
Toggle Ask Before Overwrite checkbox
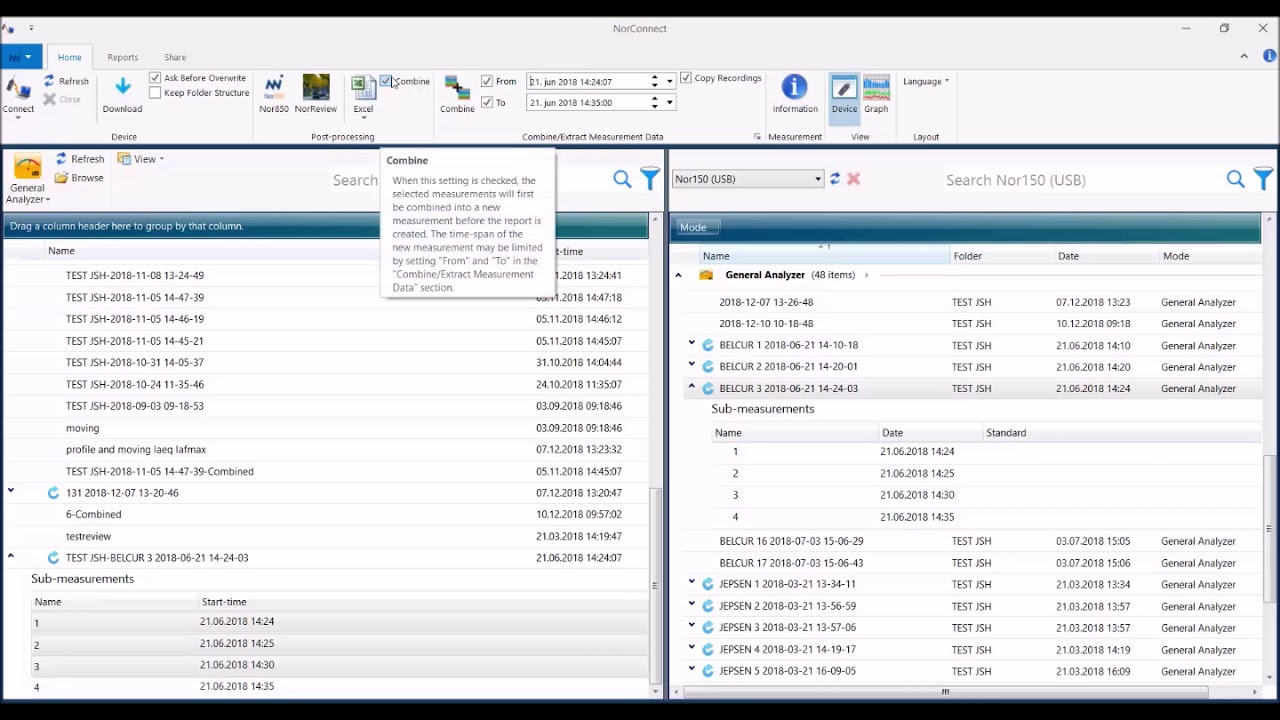(x=155, y=78)
